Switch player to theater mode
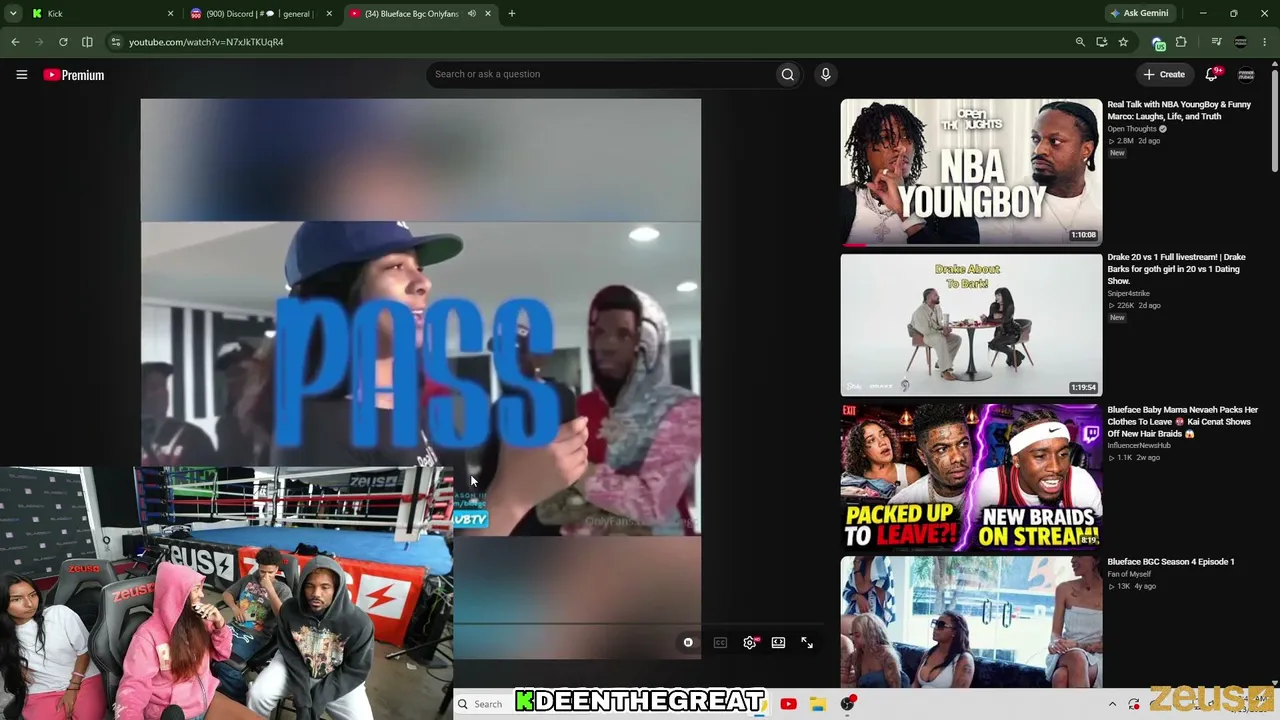 (778, 643)
